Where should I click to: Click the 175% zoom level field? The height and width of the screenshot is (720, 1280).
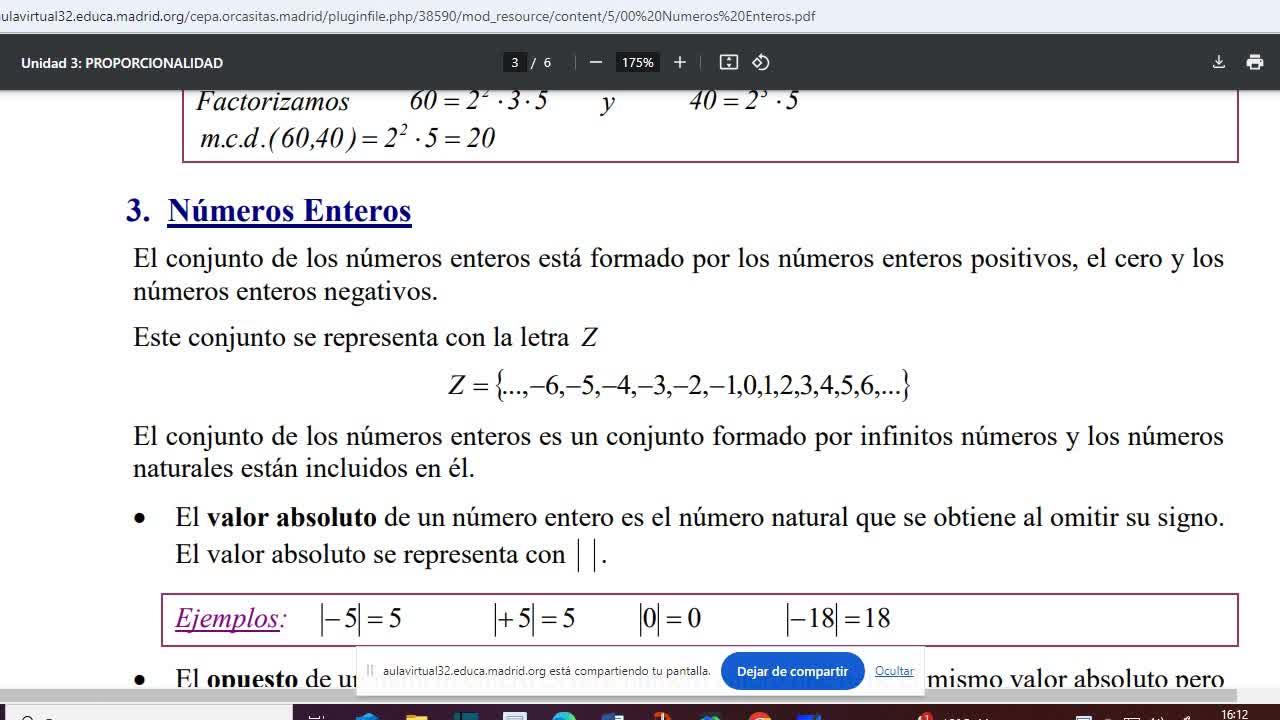[637, 62]
